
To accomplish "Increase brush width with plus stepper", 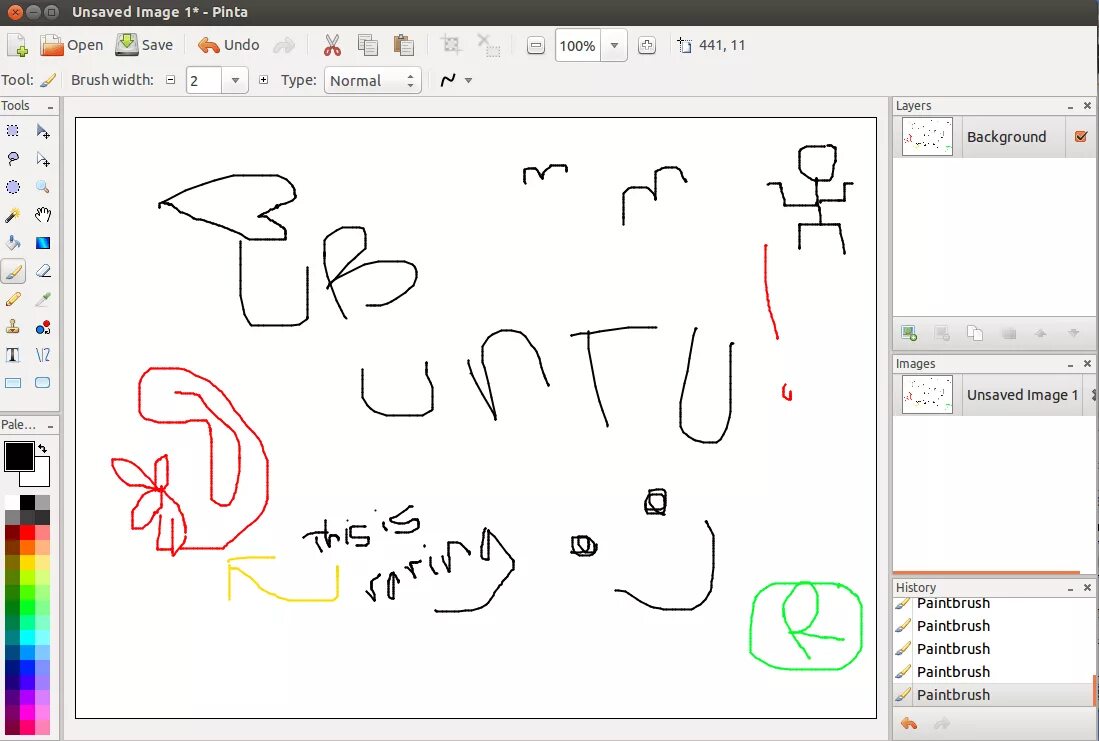I will pyautogui.click(x=264, y=80).
